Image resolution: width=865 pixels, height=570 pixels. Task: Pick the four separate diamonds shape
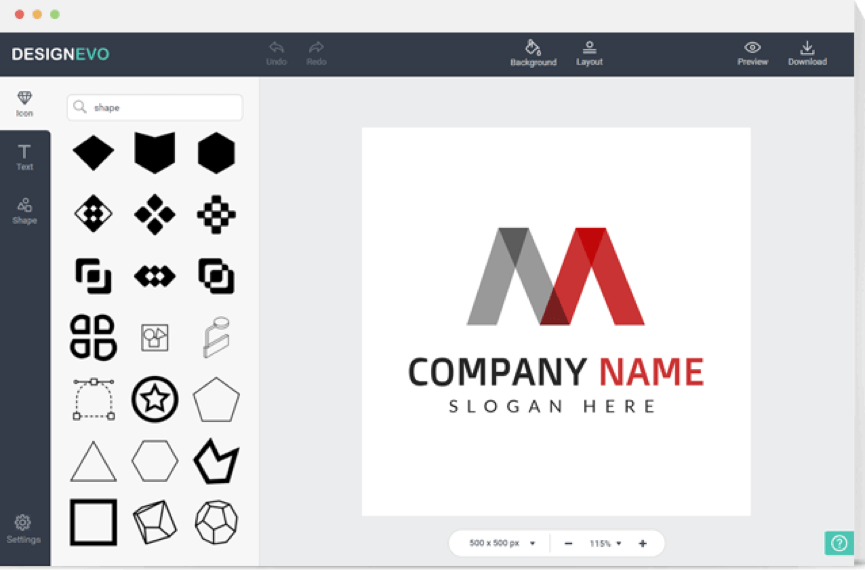coord(155,214)
